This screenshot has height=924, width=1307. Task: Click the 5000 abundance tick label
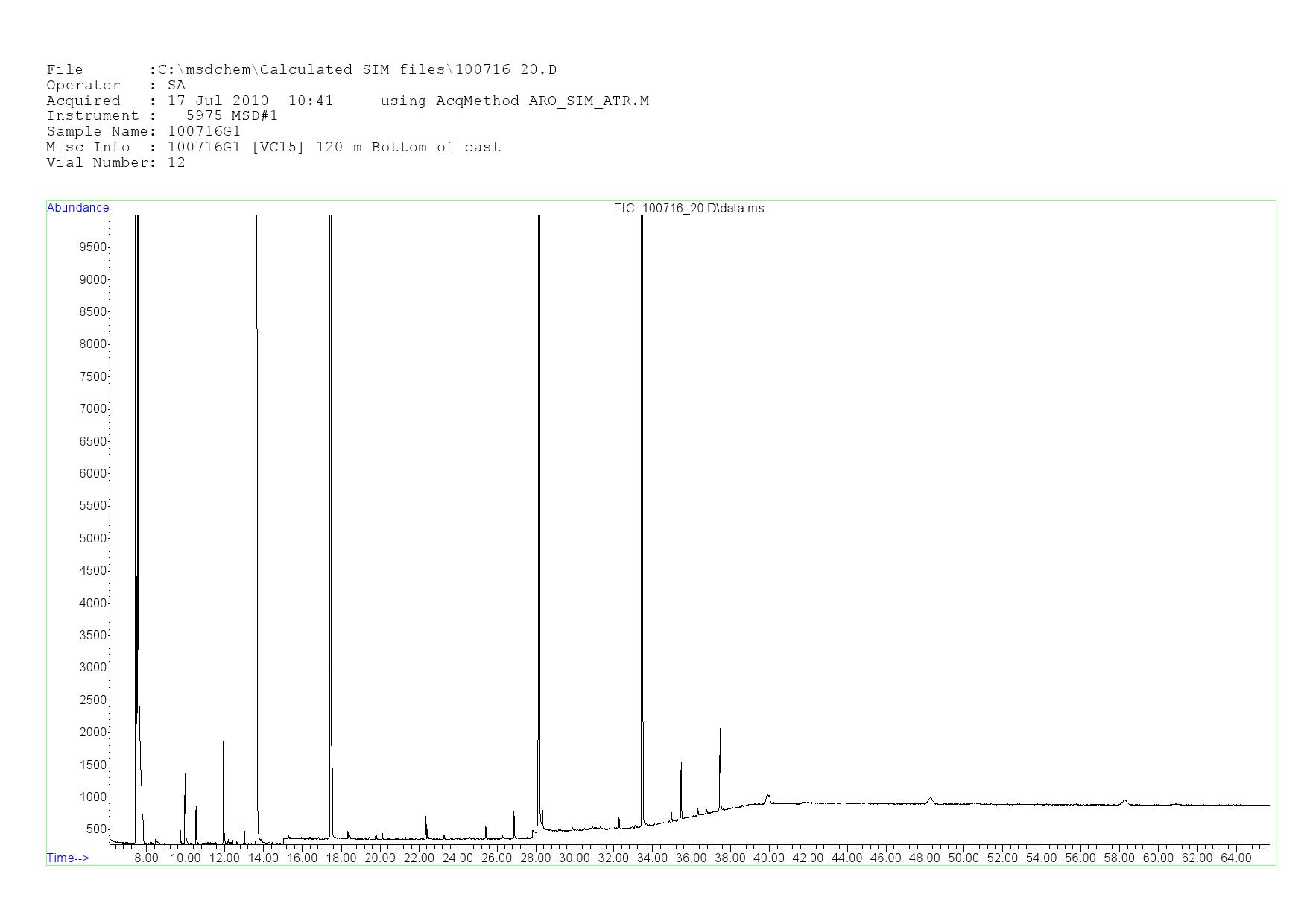click(x=93, y=538)
